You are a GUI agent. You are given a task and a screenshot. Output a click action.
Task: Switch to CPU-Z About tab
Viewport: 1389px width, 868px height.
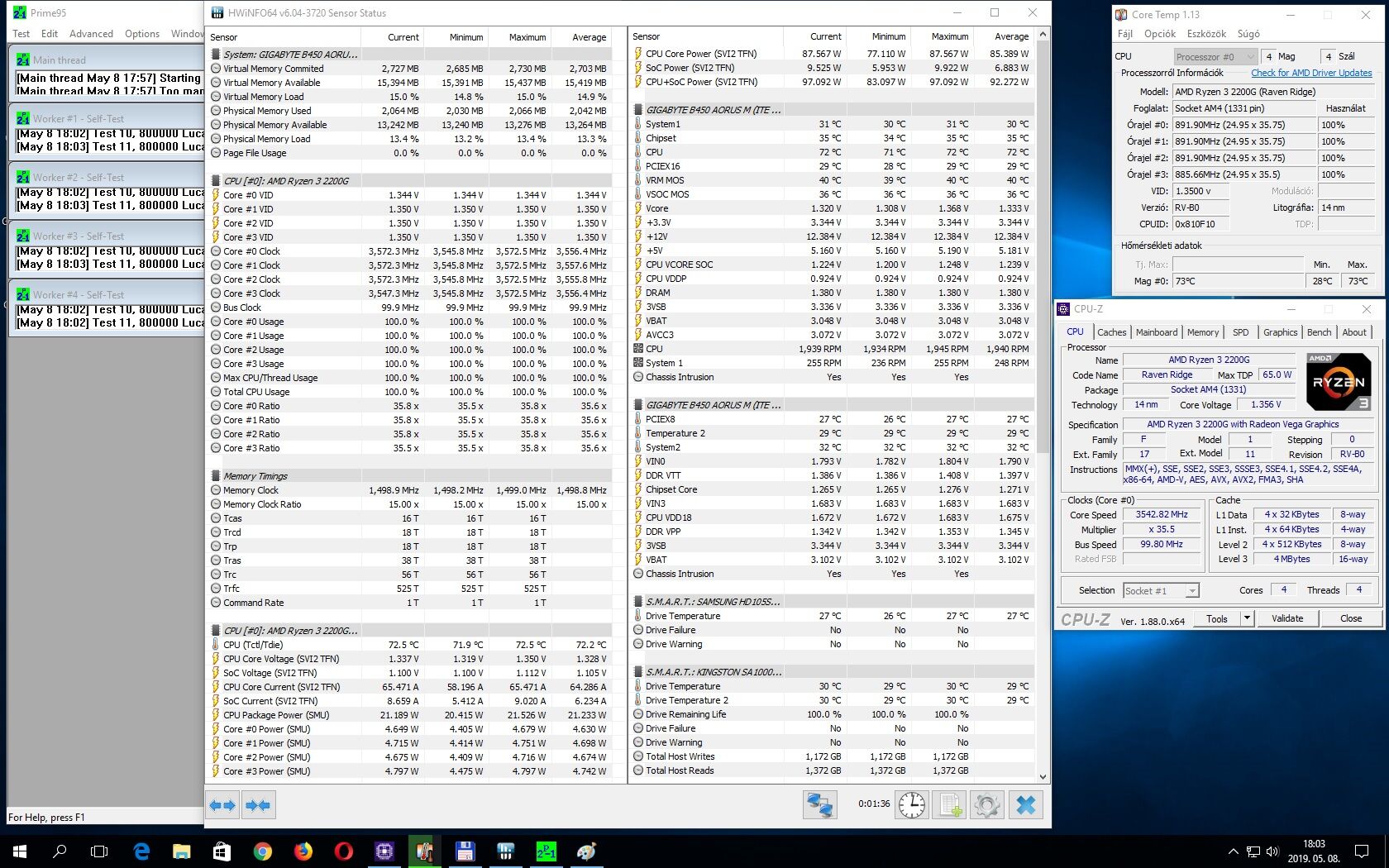(1354, 332)
